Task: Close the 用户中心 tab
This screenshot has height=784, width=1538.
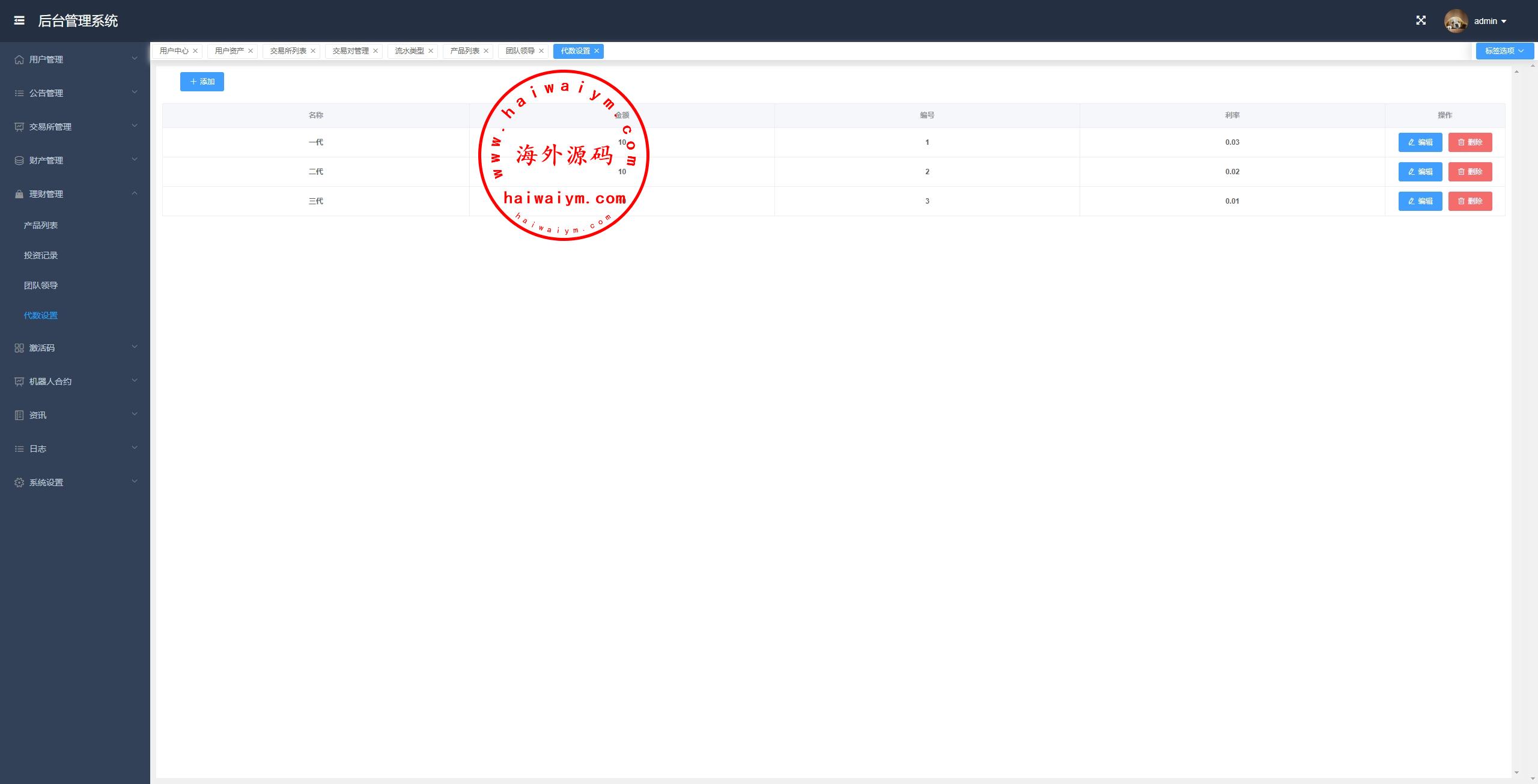Action: click(x=195, y=51)
